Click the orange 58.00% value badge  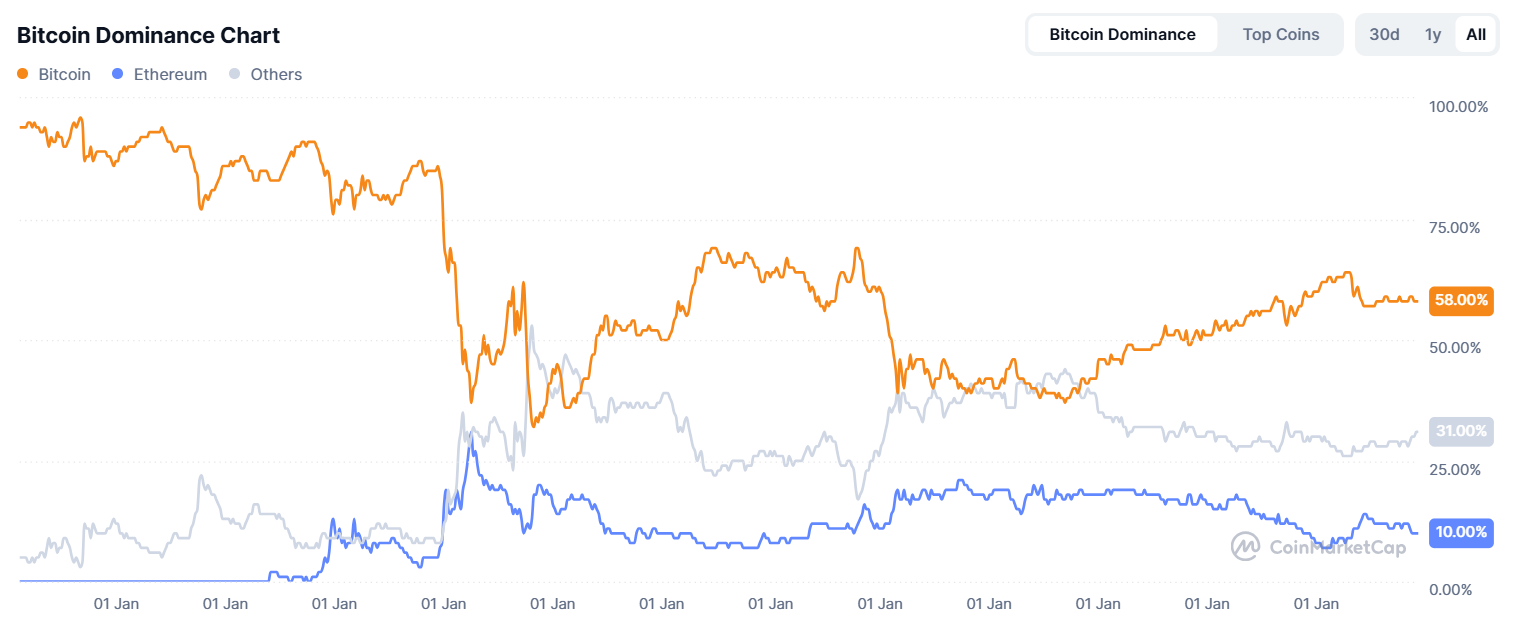[x=1461, y=301]
